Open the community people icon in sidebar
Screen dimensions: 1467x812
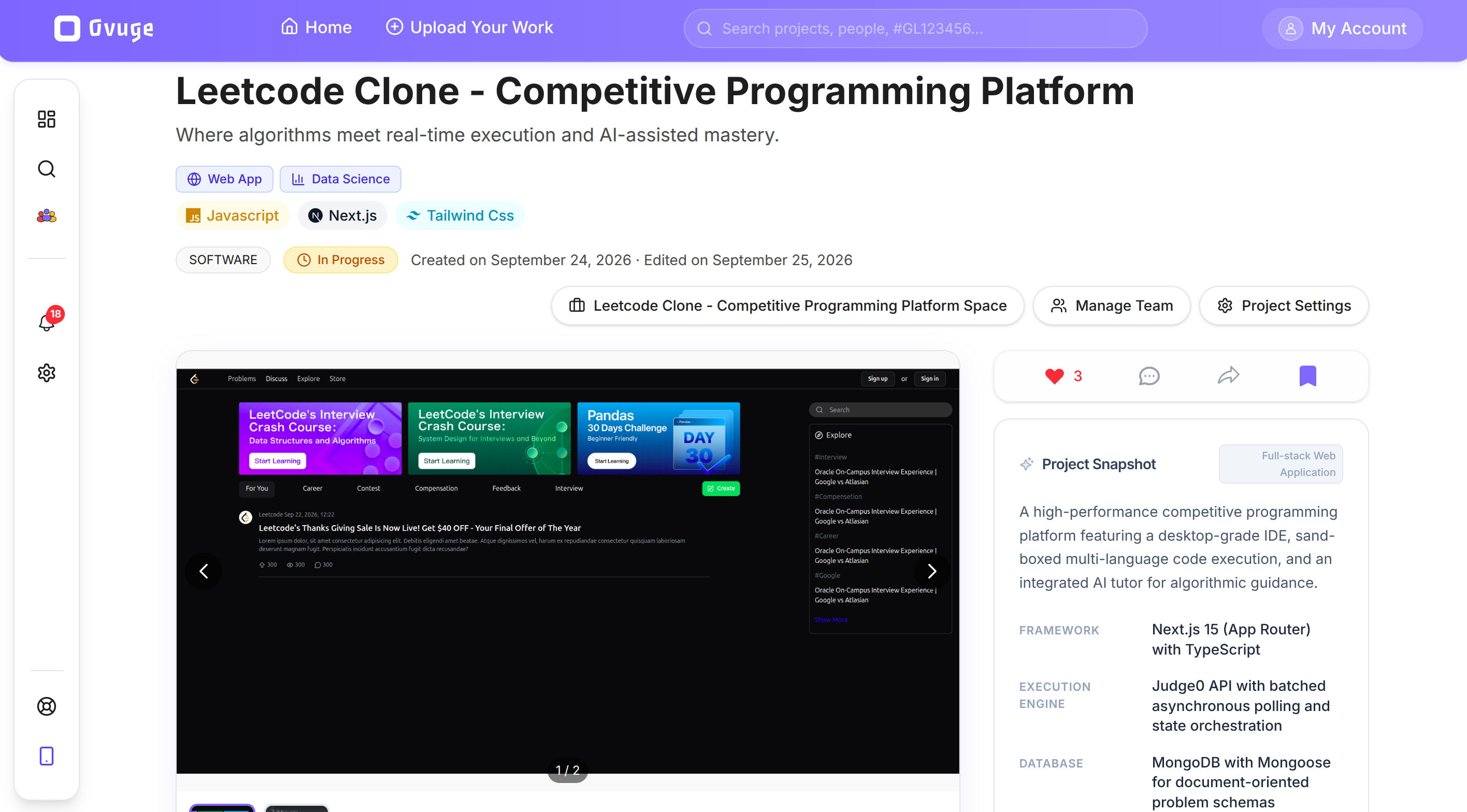pos(47,216)
